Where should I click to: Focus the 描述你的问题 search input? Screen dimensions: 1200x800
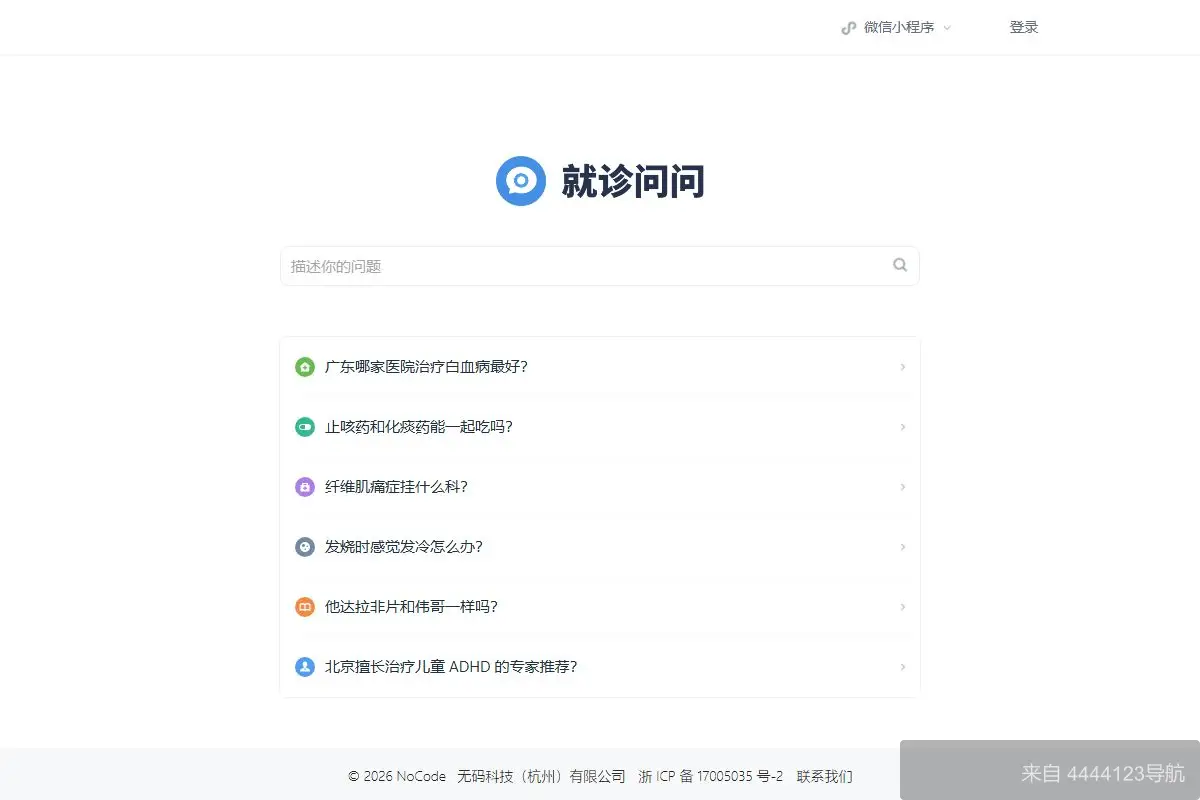600,266
